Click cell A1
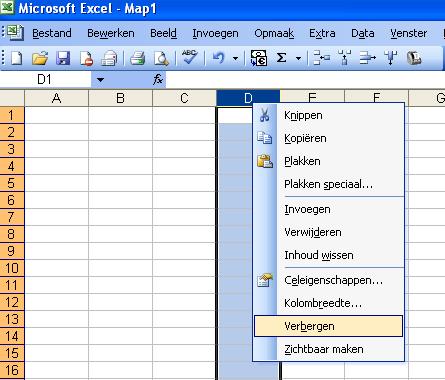 click(57, 115)
